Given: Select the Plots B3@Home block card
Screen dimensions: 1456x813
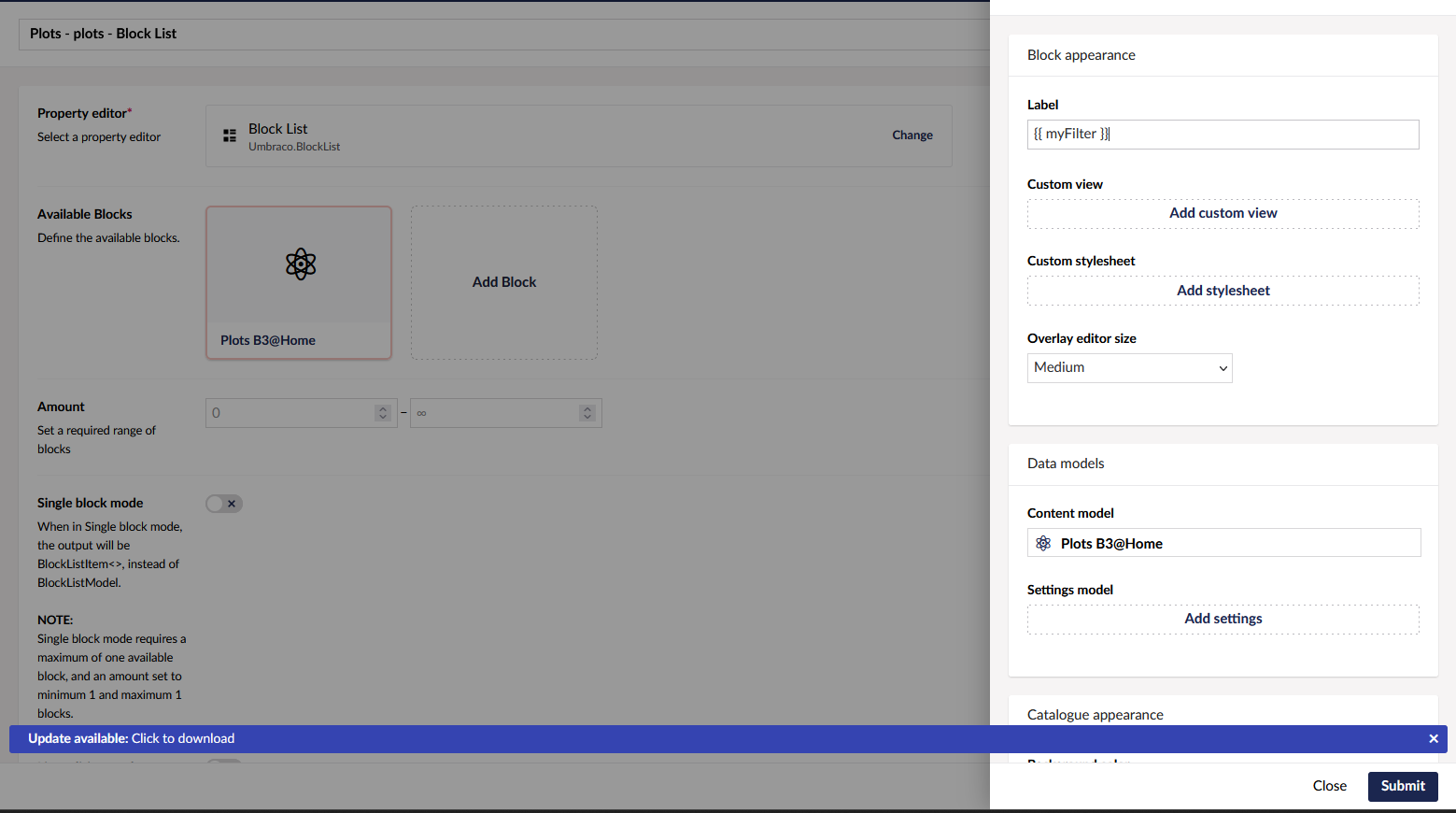Looking at the screenshot, I should 299,282.
